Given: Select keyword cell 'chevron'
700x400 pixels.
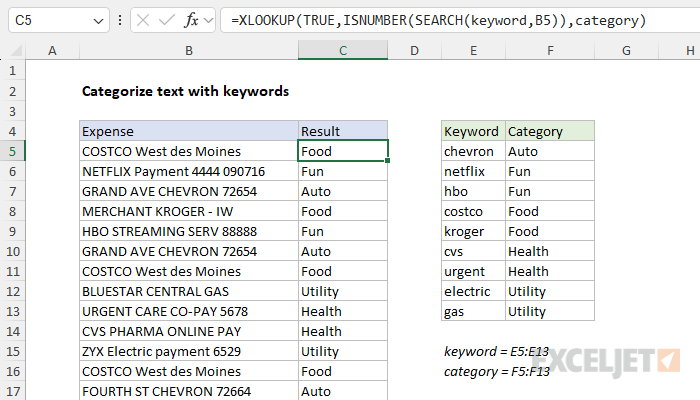Looking at the screenshot, I should [x=473, y=151].
